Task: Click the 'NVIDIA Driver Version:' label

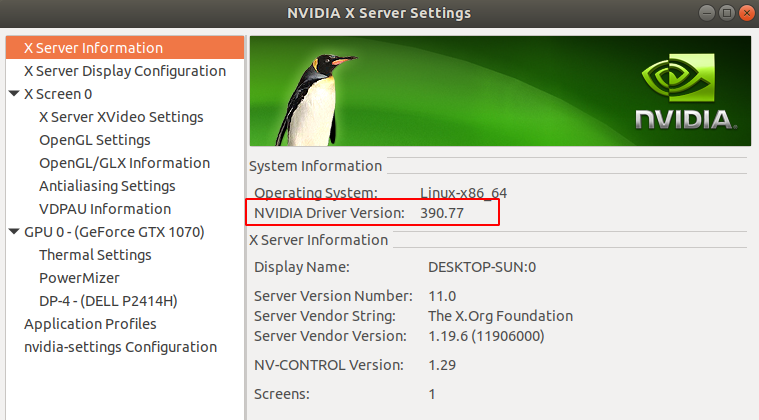Action: point(329,213)
